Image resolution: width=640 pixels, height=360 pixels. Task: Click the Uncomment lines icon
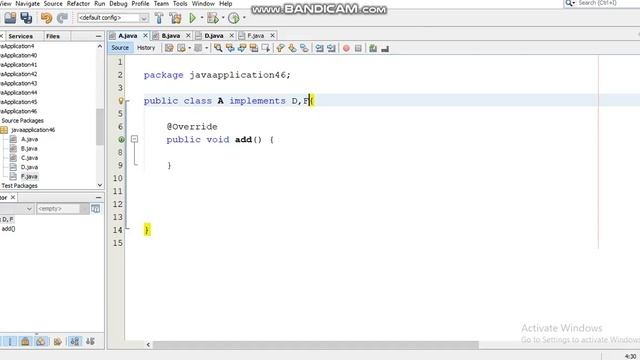tap(384, 49)
